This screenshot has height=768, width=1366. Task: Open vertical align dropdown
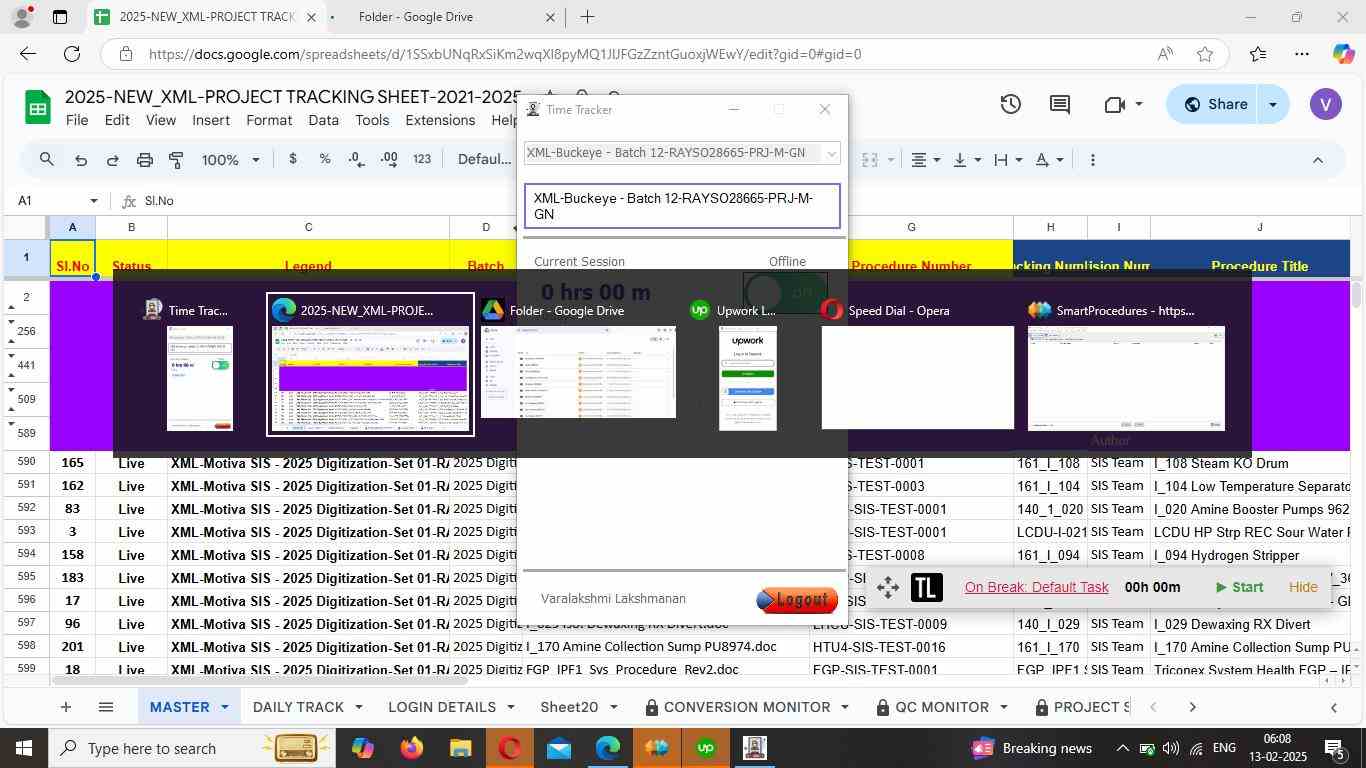point(967,160)
